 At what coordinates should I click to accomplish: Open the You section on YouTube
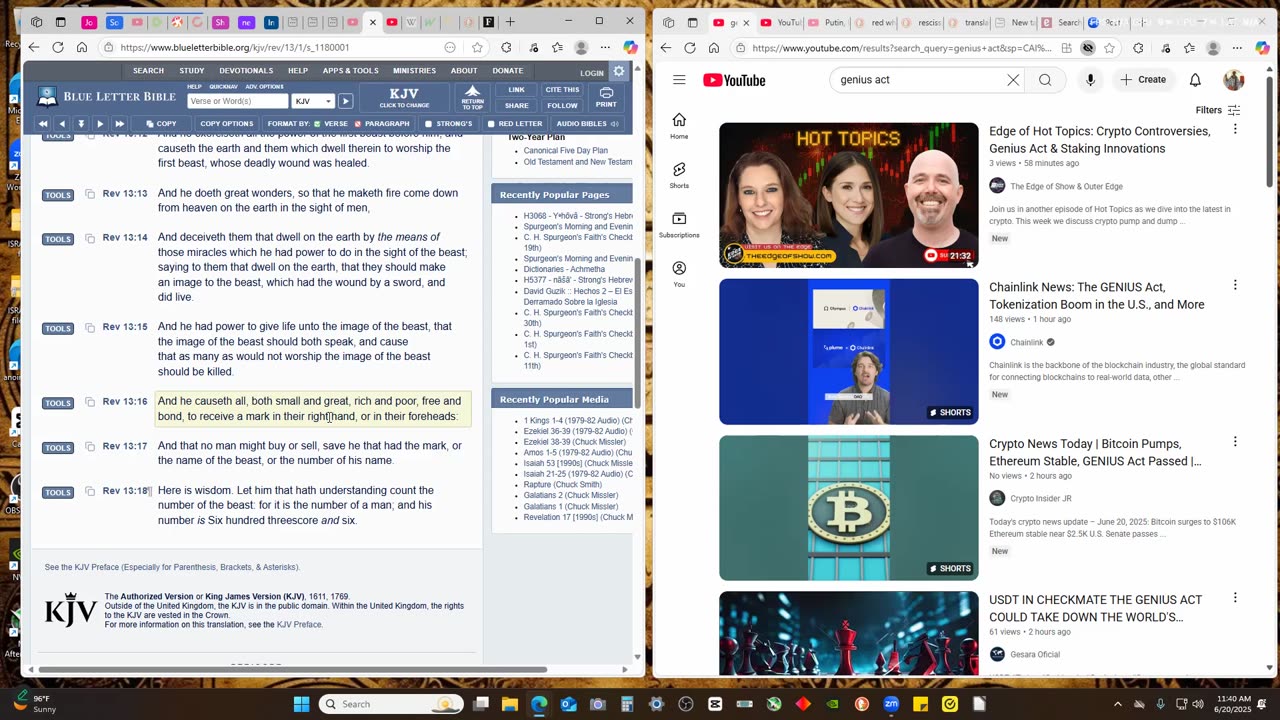click(x=679, y=274)
